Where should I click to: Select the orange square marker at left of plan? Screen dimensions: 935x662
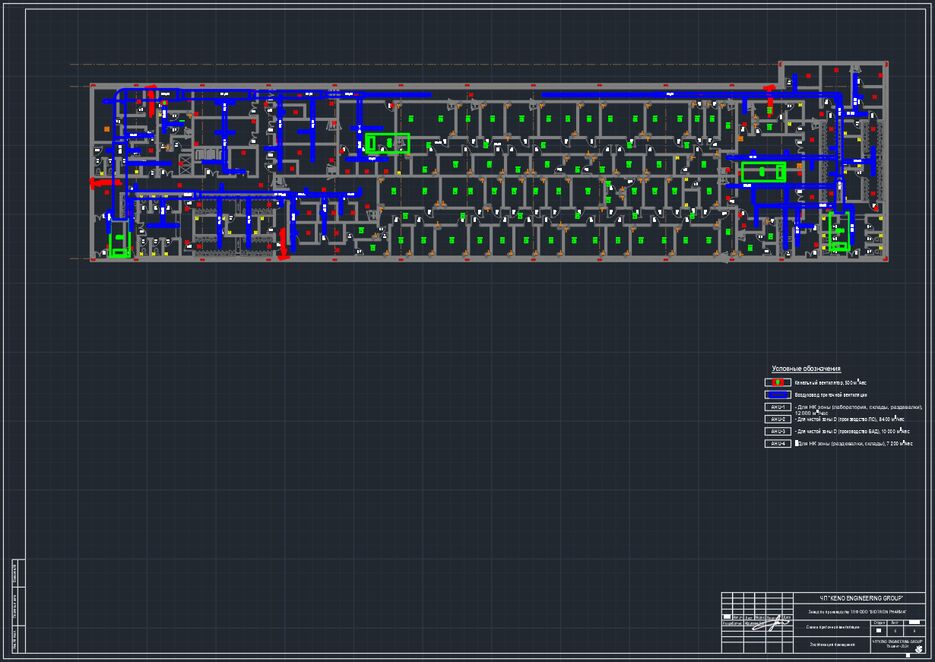[x=106, y=129]
